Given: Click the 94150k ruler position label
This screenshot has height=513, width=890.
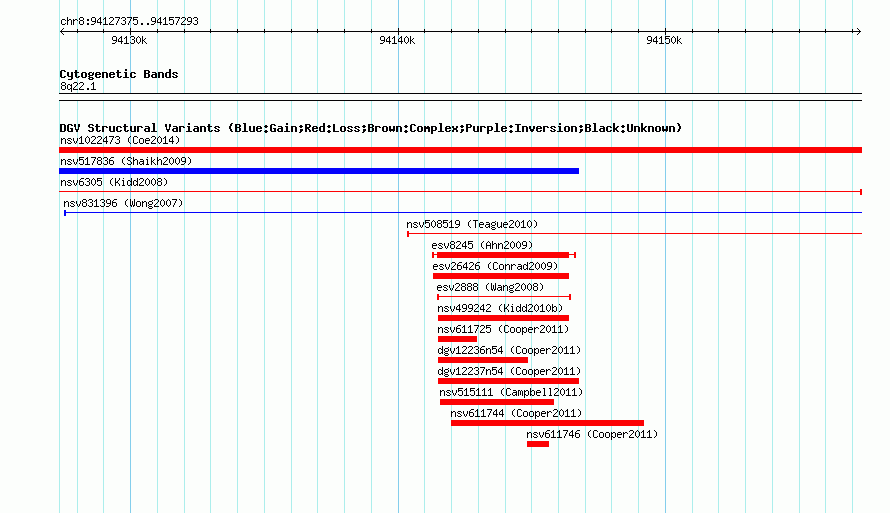Looking at the screenshot, I should 664,40.
